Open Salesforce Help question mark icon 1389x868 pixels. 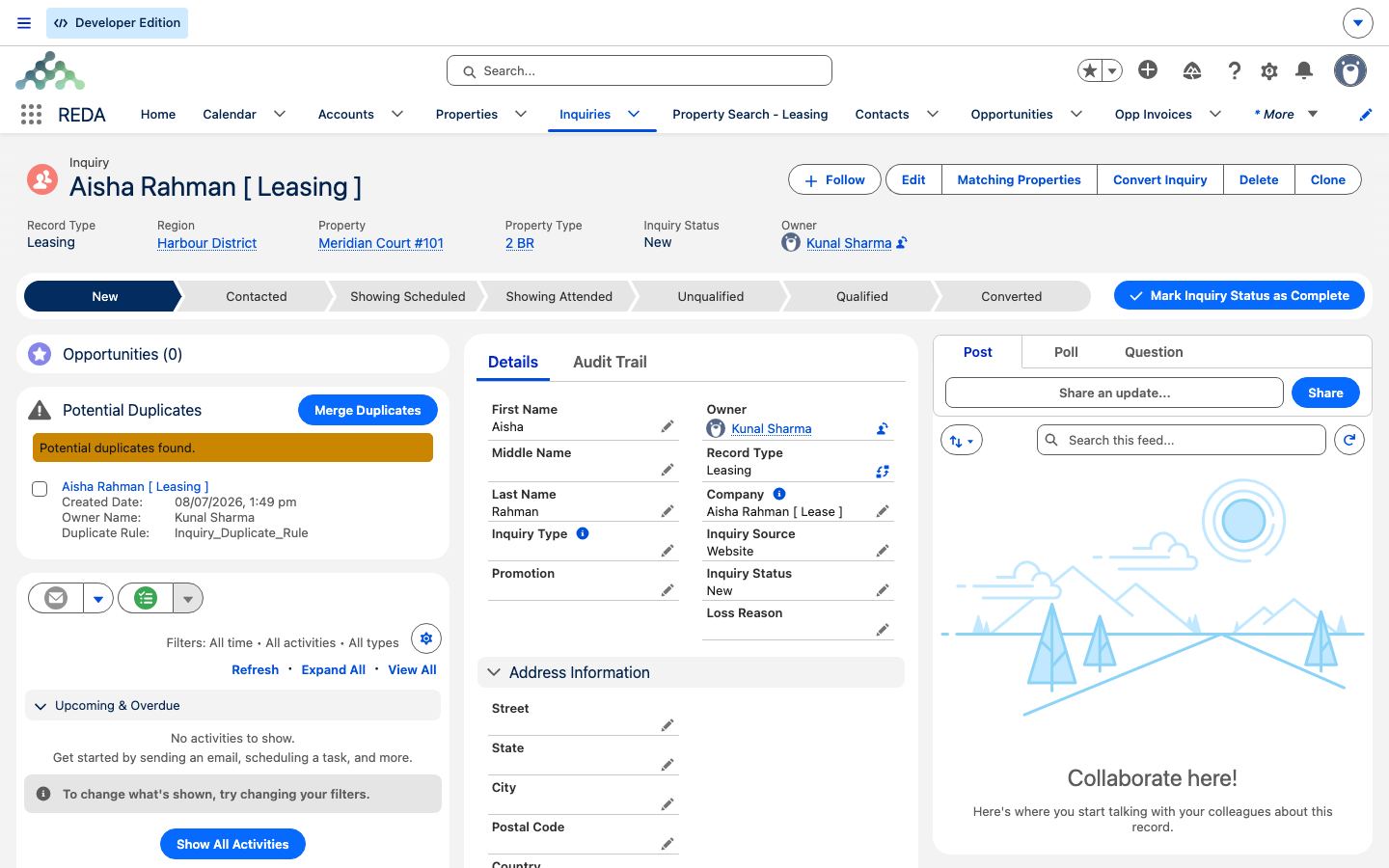(x=1234, y=70)
